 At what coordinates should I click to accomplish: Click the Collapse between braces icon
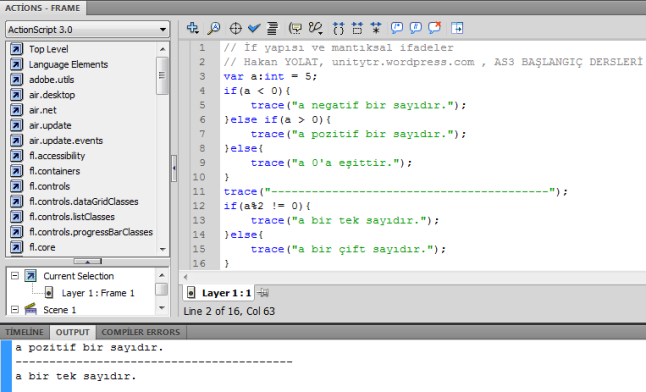pyautogui.click(x=338, y=28)
